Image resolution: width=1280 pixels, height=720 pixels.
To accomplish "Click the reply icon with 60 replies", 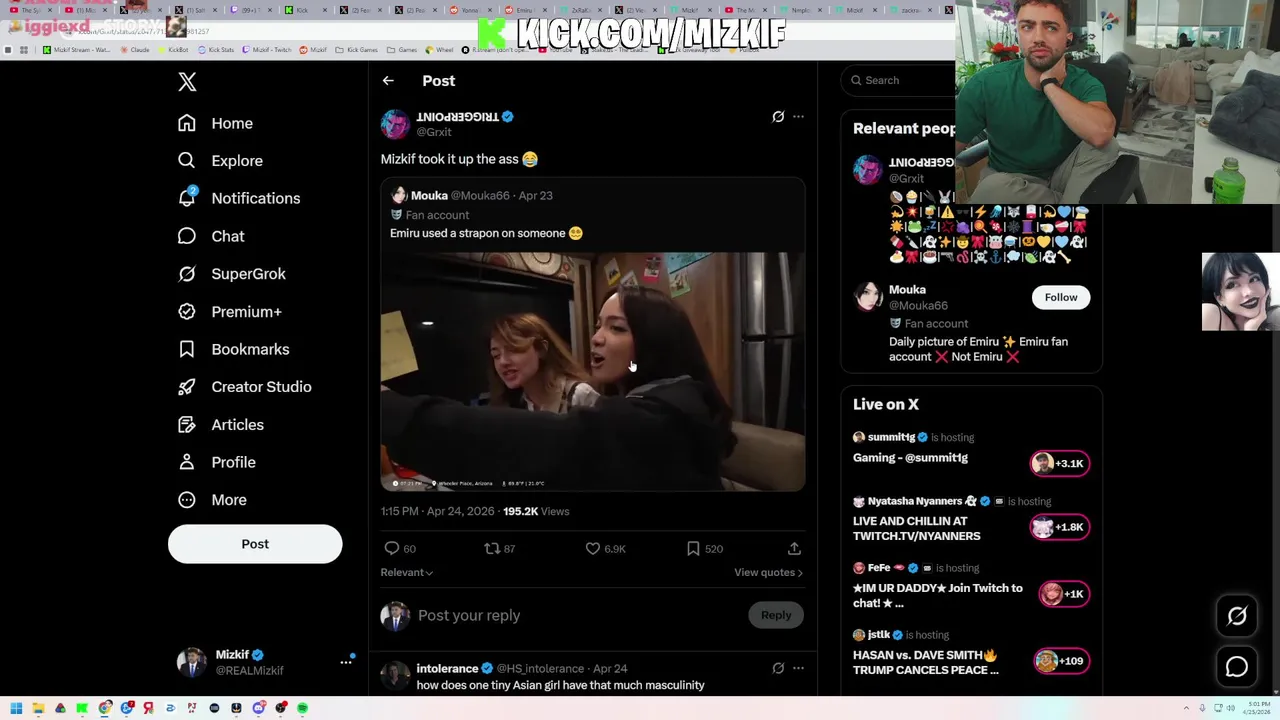I will (x=392, y=548).
